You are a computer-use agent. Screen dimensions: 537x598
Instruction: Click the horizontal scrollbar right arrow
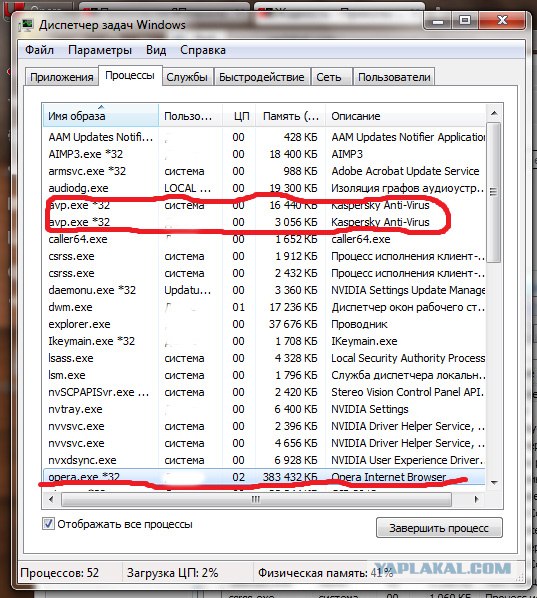[476, 499]
